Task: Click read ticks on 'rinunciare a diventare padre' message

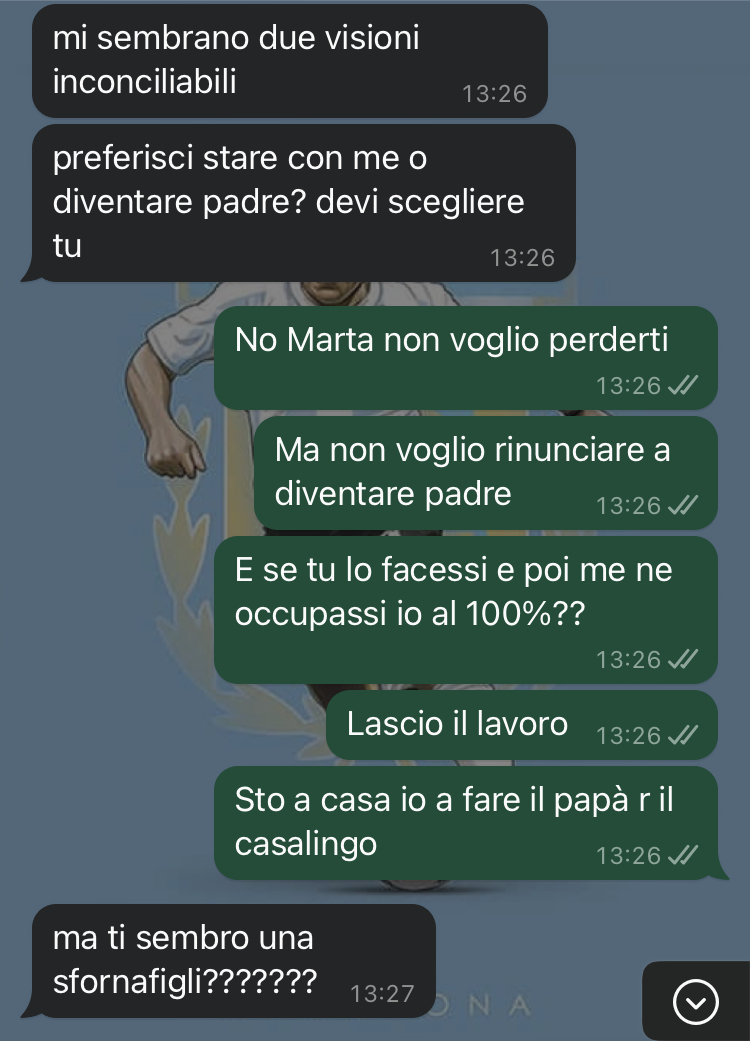Action: (x=682, y=505)
